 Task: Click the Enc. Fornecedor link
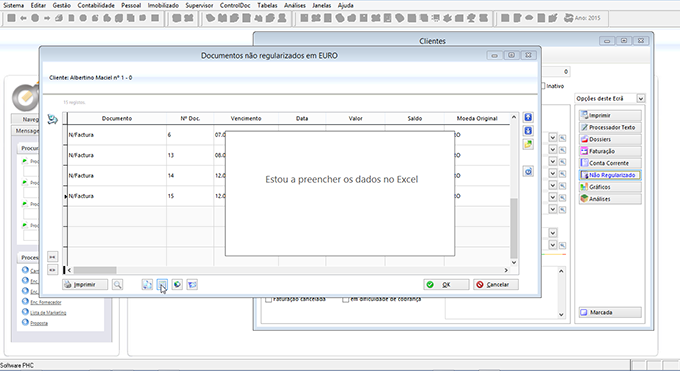[x=46, y=302]
